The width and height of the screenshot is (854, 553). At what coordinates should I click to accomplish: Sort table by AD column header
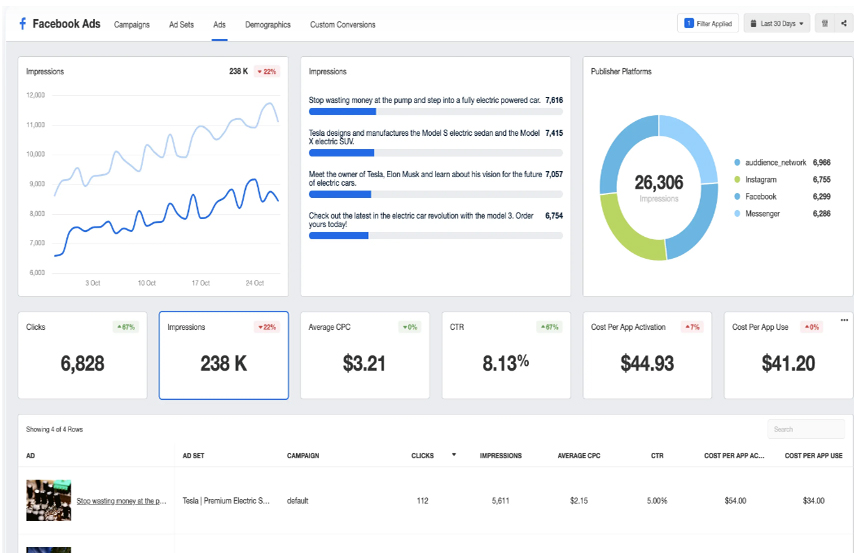pyautogui.click(x=30, y=455)
